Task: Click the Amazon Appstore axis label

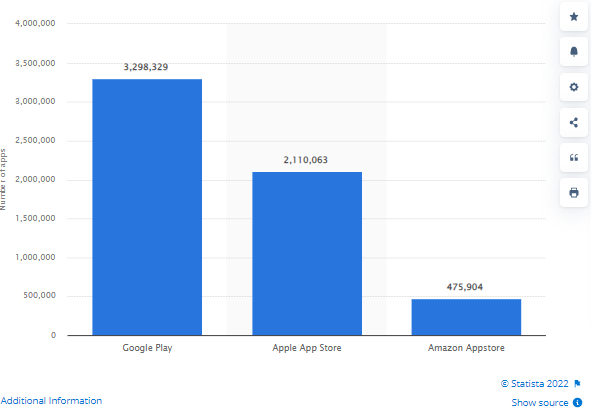Action: coord(466,348)
